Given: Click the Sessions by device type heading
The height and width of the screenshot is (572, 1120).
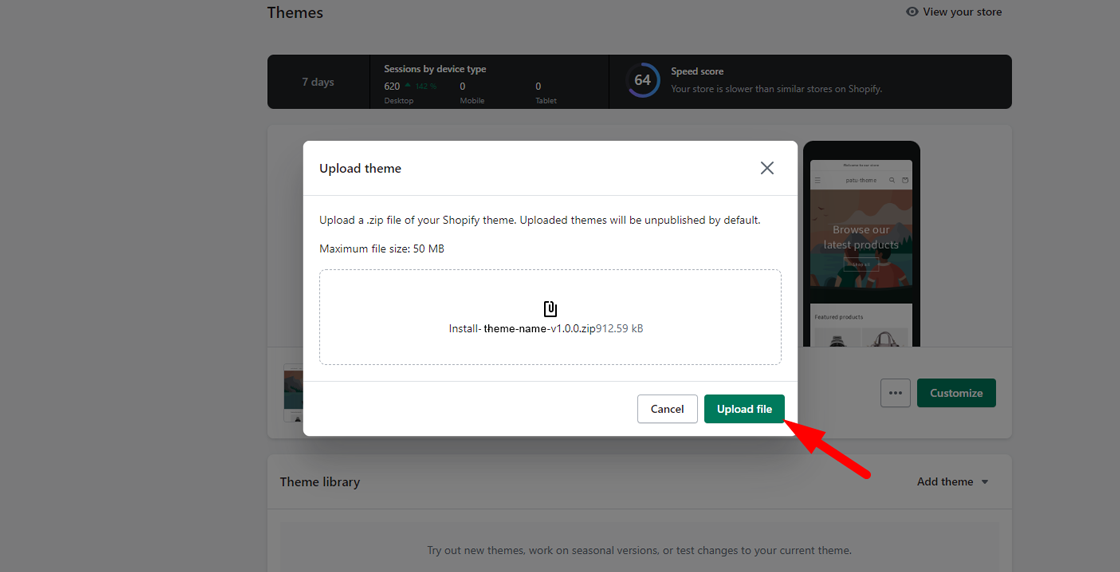Looking at the screenshot, I should point(435,69).
